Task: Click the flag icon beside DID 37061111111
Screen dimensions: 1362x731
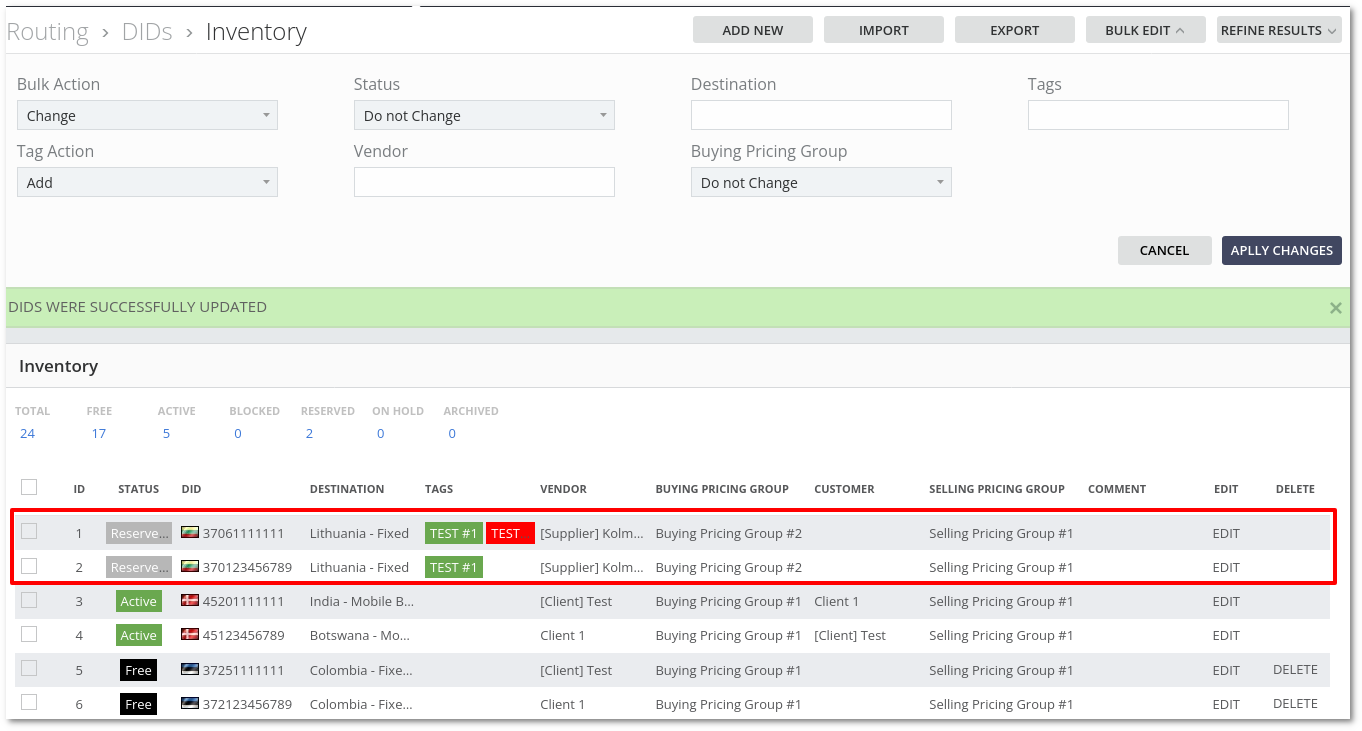Action: pyautogui.click(x=189, y=533)
